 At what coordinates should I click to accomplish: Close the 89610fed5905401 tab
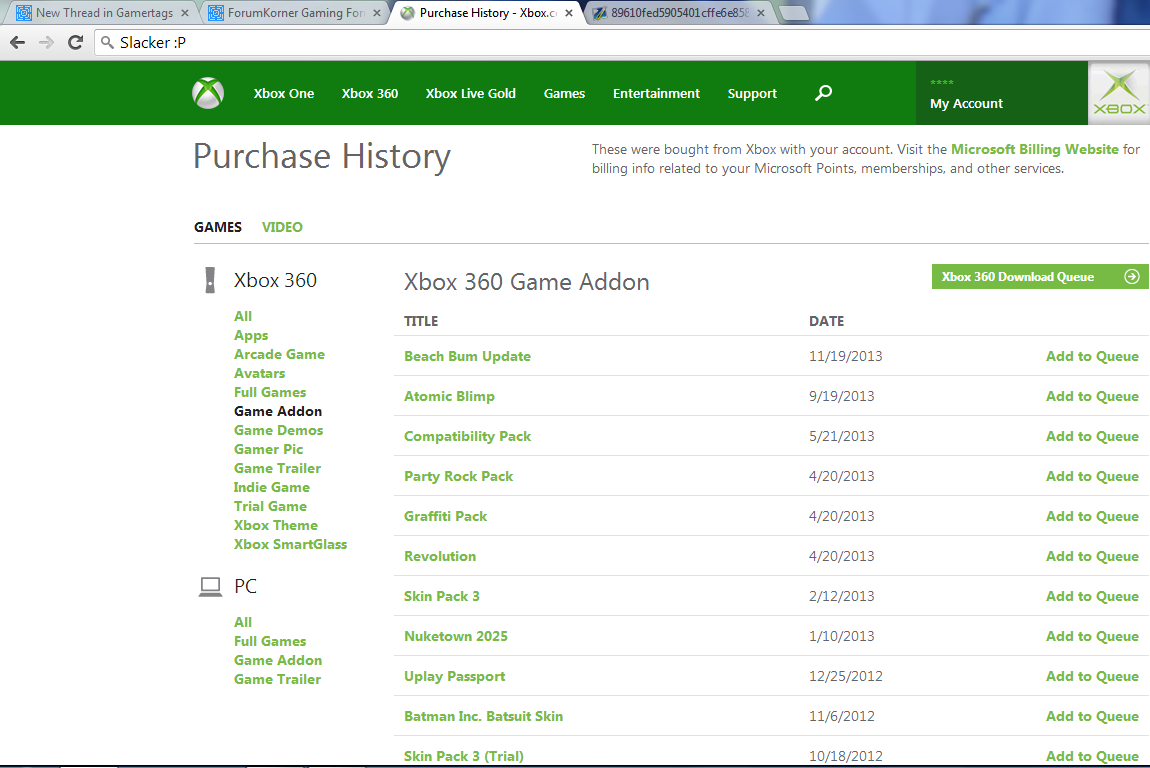tap(761, 13)
